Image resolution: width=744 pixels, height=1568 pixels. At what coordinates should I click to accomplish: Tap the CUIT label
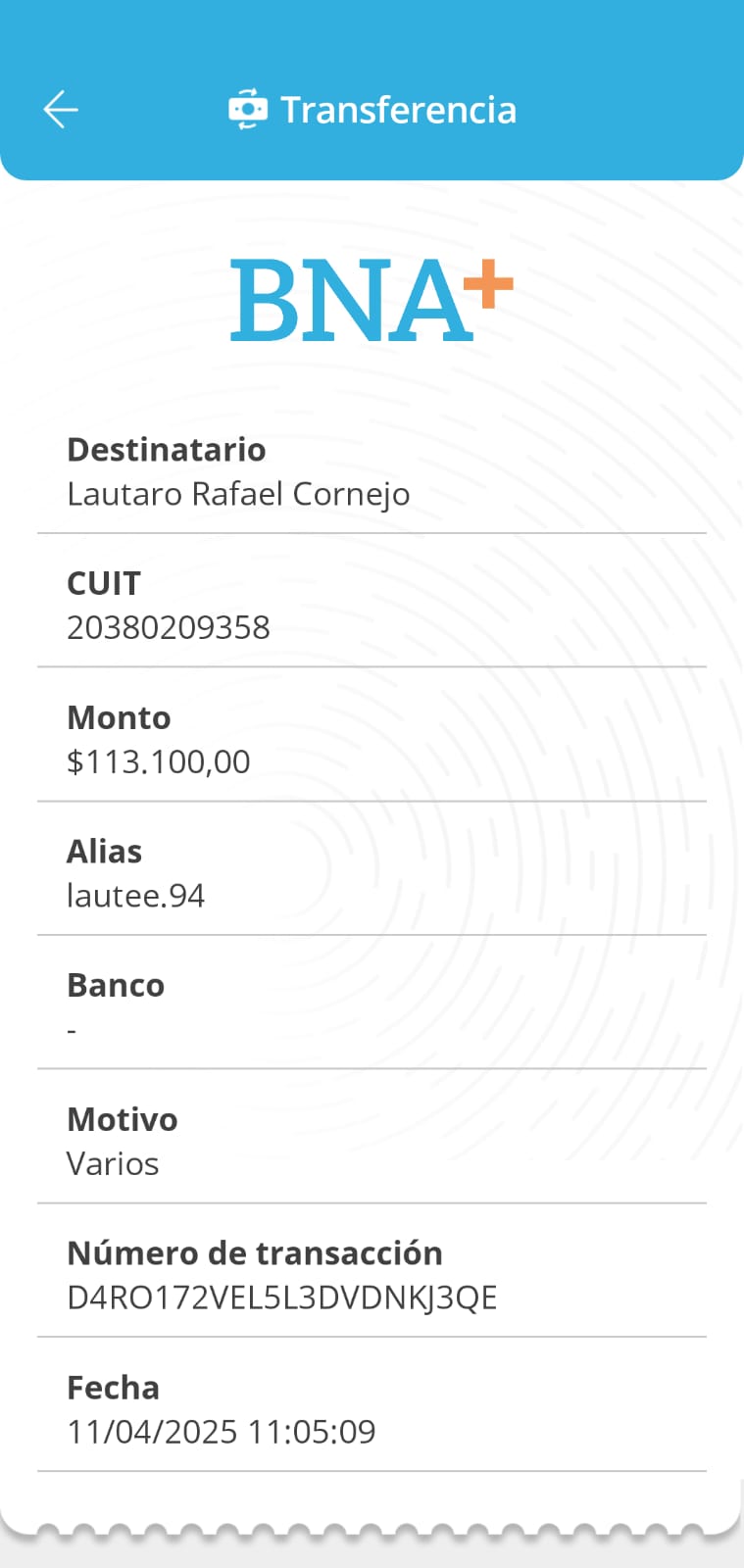[104, 583]
